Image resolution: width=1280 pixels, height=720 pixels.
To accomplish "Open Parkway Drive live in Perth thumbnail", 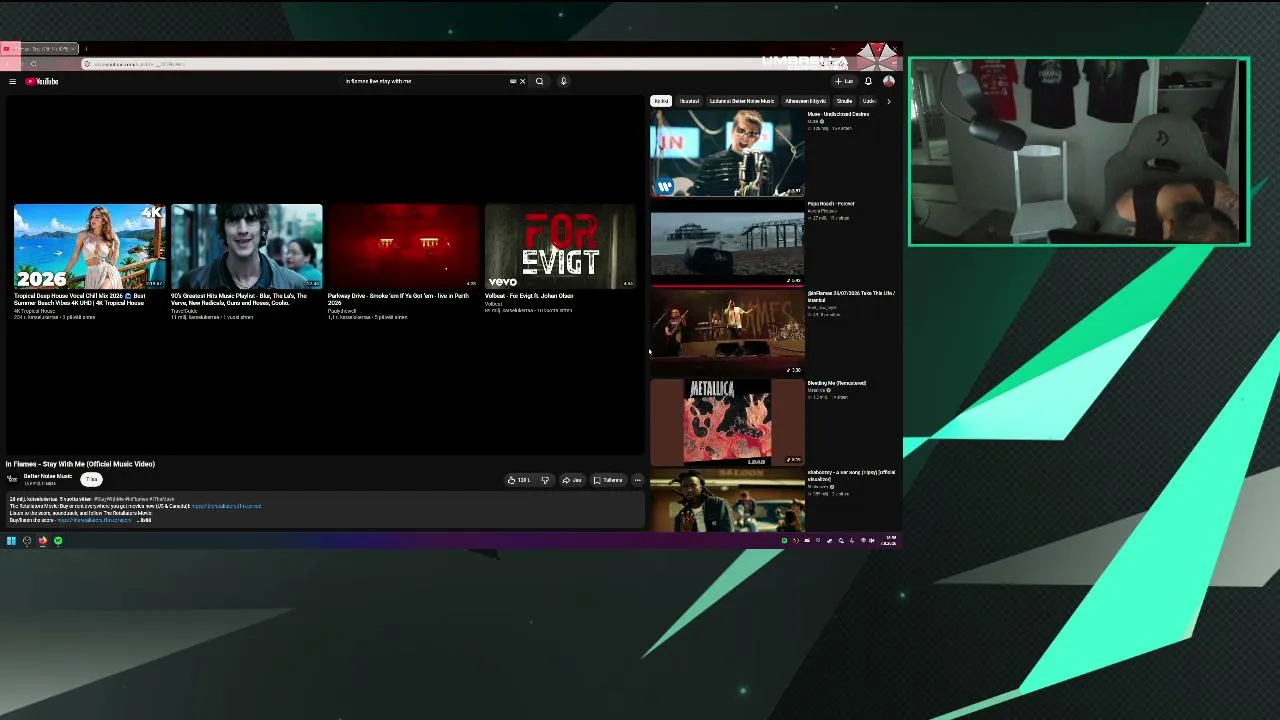I will coord(404,247).
